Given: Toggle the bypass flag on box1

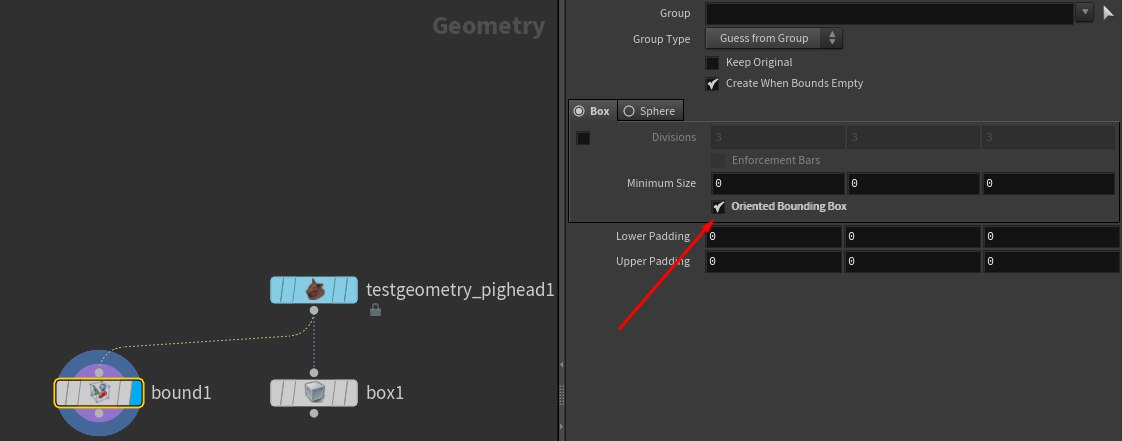Looking at the screenshot, I should (277, 393).
